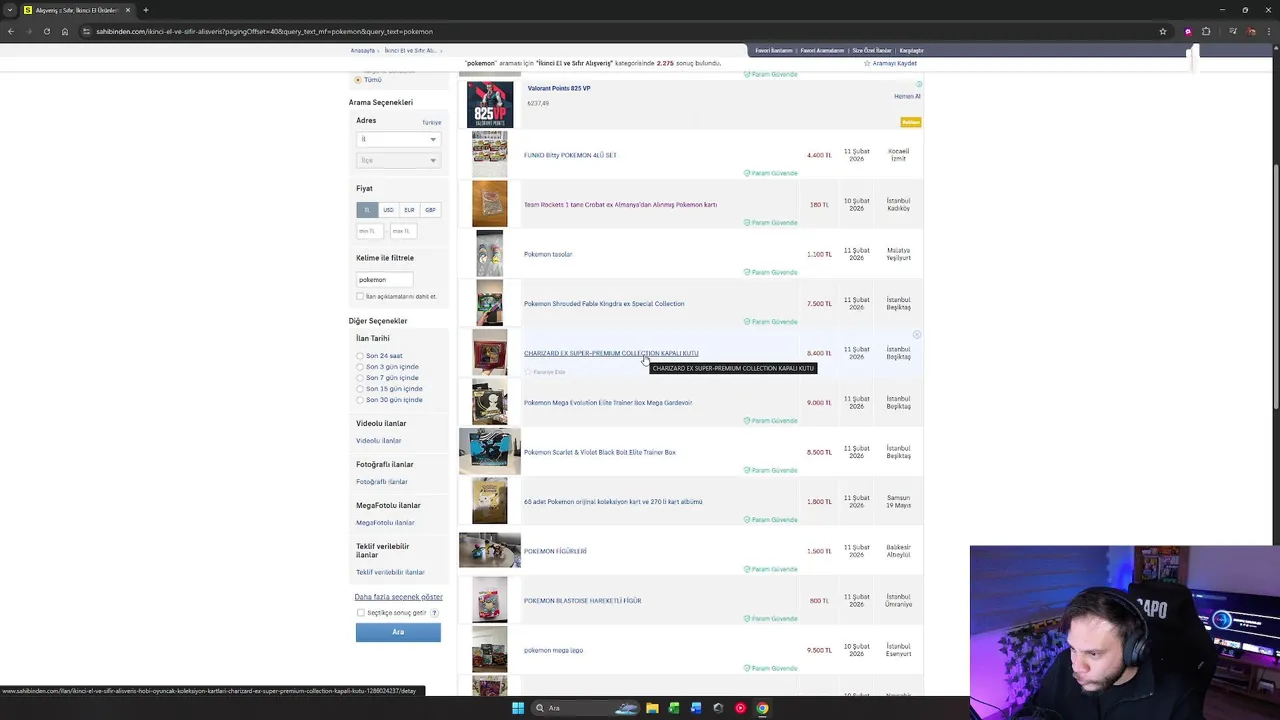This screenshot has height=720, width=1280.
Task: Open İkinci El ve Sıfır breadcrumb link
Action: tap(410, 50)
